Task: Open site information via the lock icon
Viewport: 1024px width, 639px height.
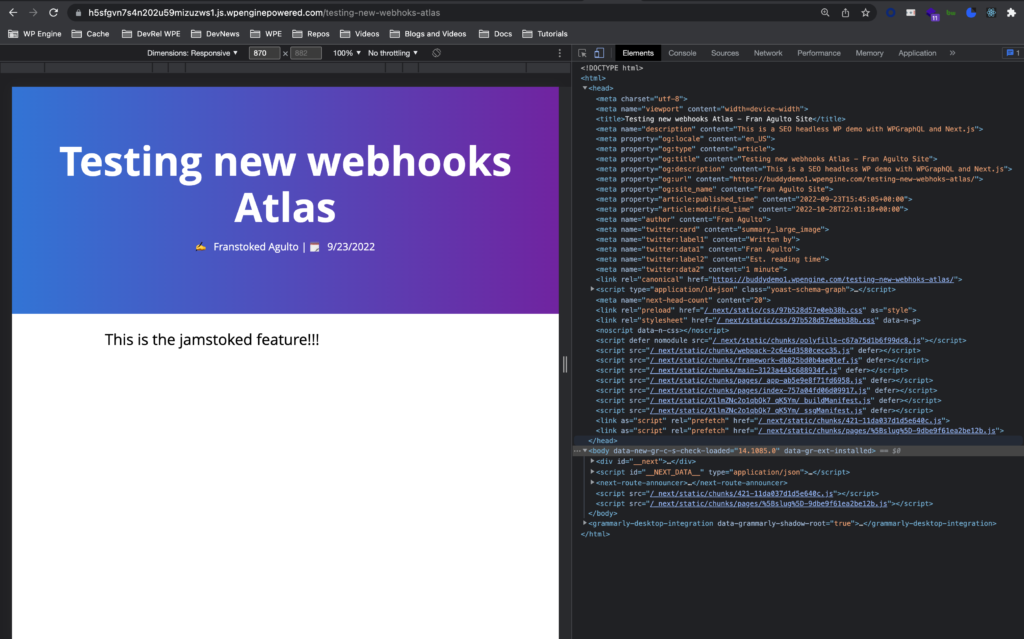Action: click(78, 13)
